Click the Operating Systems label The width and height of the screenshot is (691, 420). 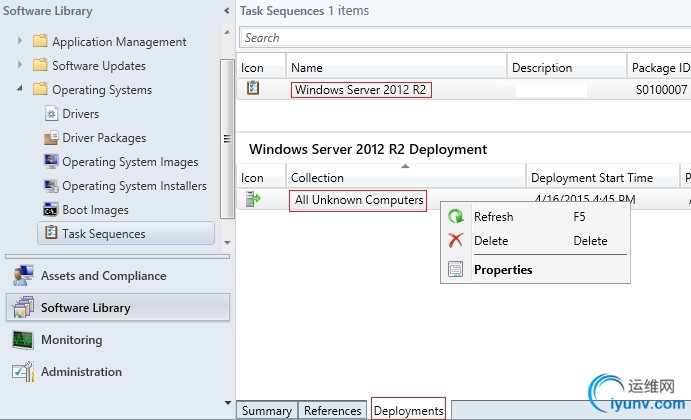(x=102, y=90)
